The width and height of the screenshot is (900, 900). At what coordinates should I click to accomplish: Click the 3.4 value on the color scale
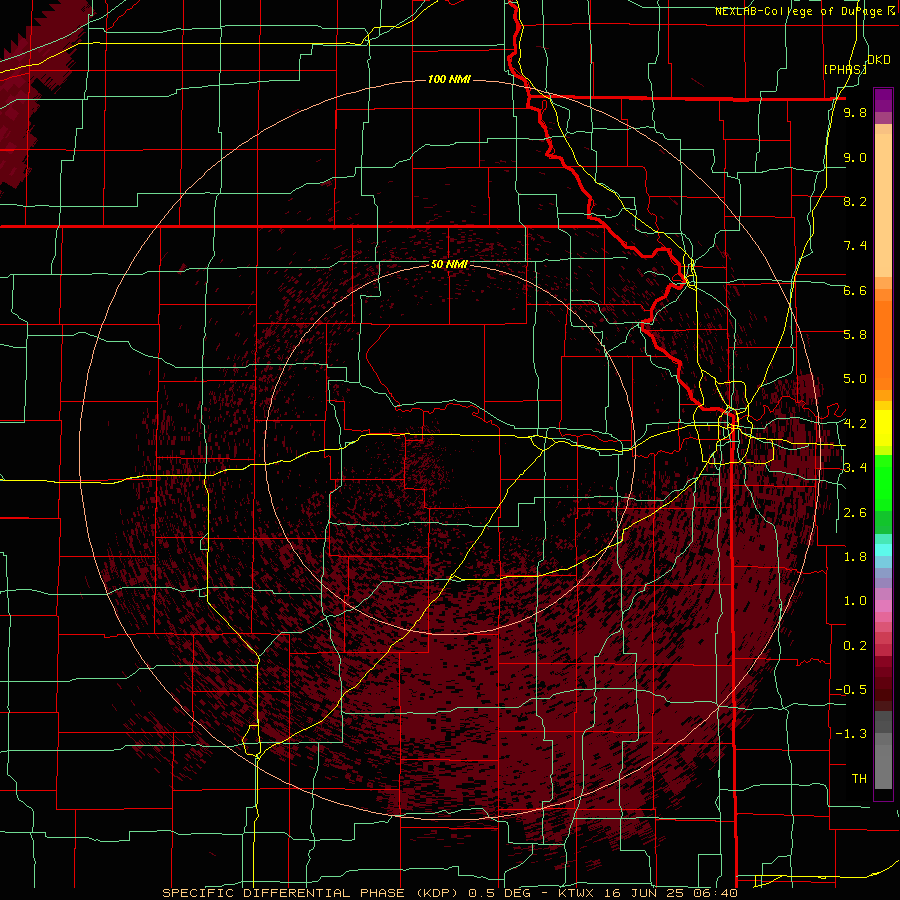855,468
